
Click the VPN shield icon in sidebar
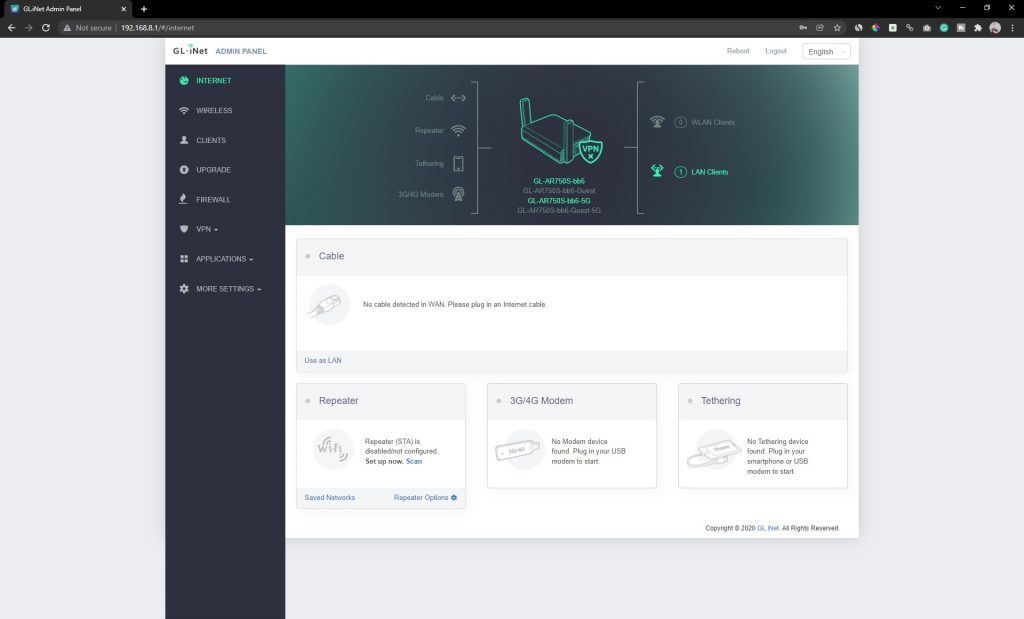click(x=184, y=229)
